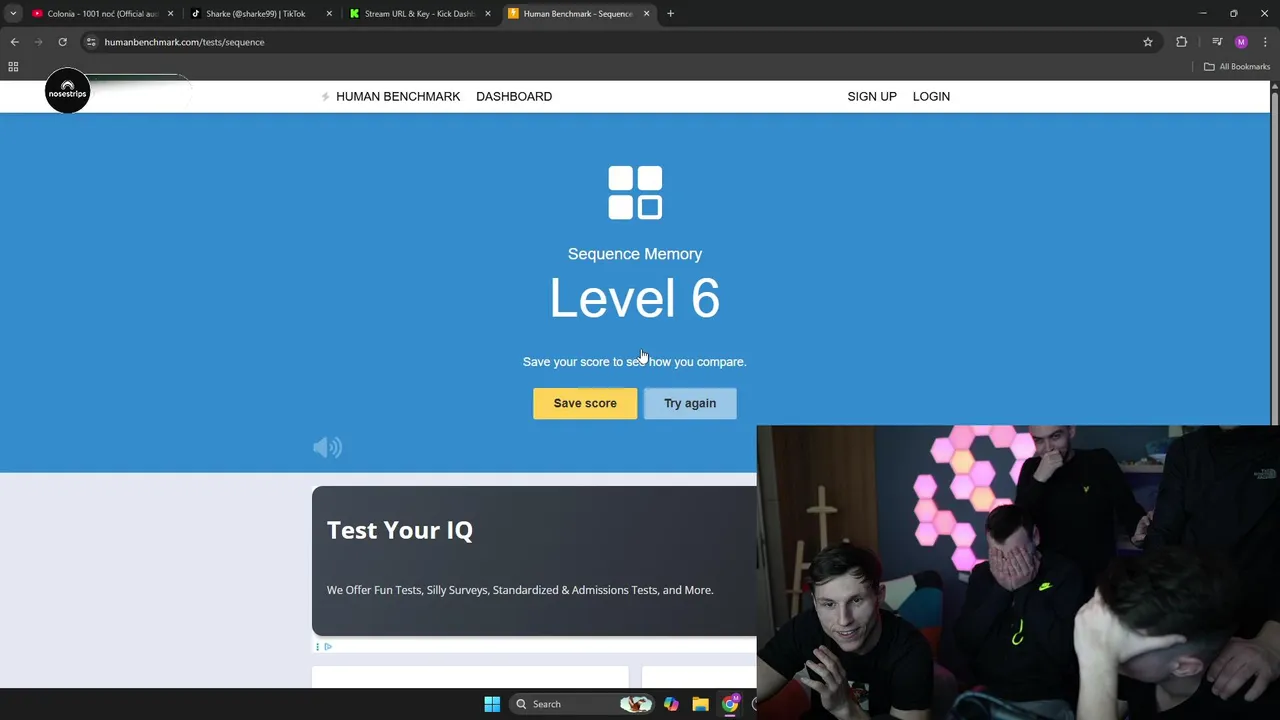This screenshot has height=720, width=1280.
Task: Close the Human Benchmark tab
Action: [646, 14]
